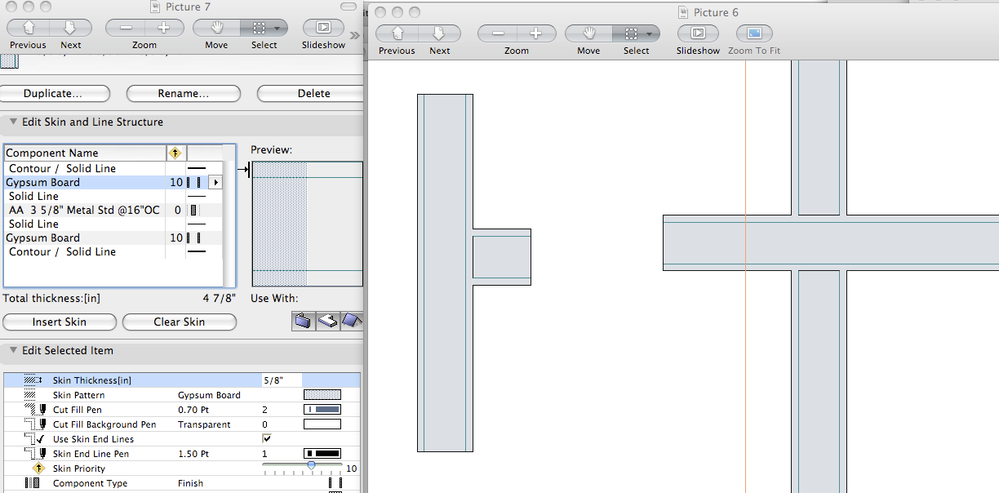
Task: Collapse the Edit Skin and Line Structure section
Action: [x=13, y=122]
